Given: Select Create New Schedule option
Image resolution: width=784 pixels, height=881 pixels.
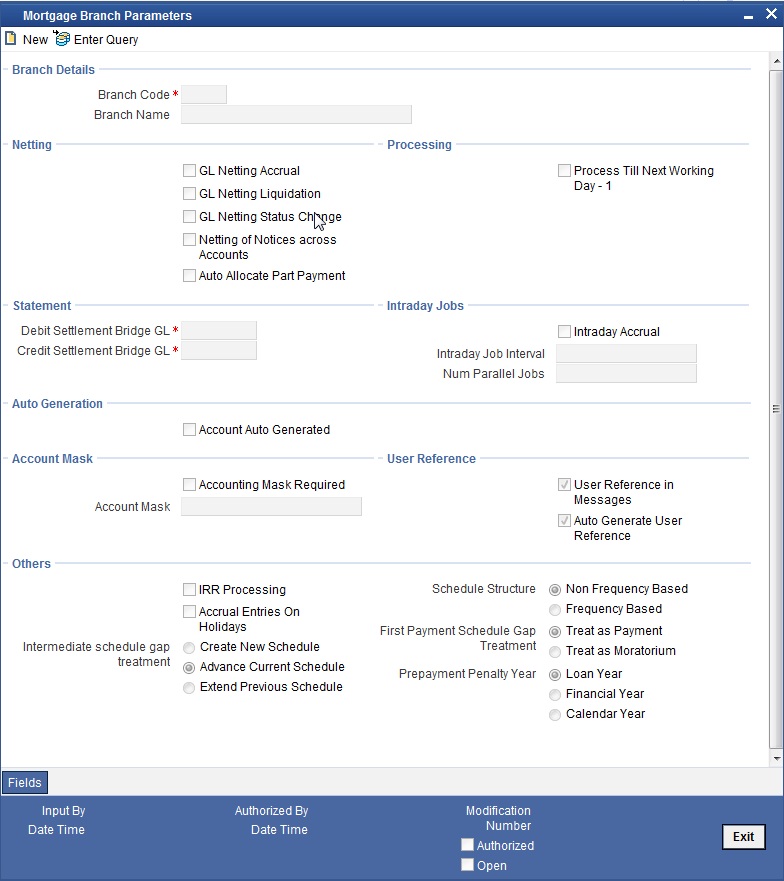Looking at the screenshot, I should pyautogui.click(x=189, y=648).
